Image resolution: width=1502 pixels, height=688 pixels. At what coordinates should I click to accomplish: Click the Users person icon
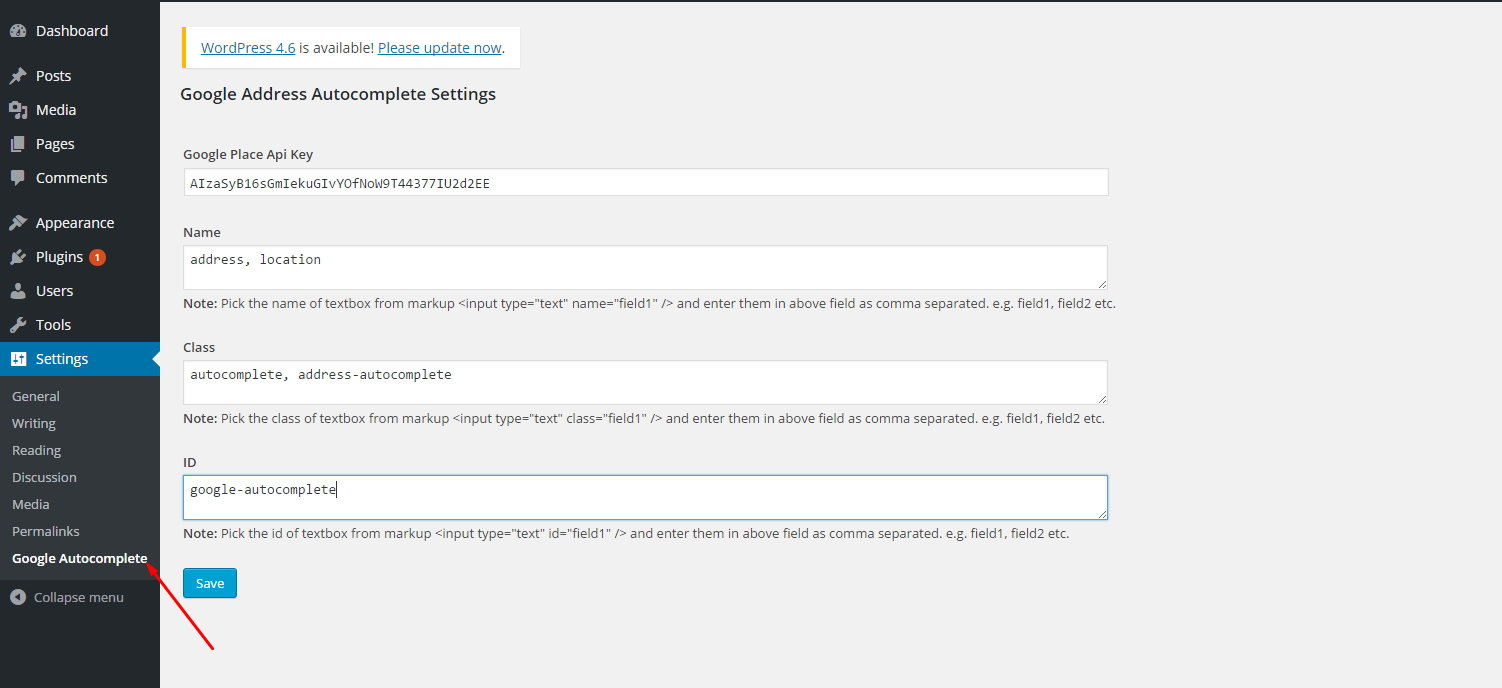[18, 291]
